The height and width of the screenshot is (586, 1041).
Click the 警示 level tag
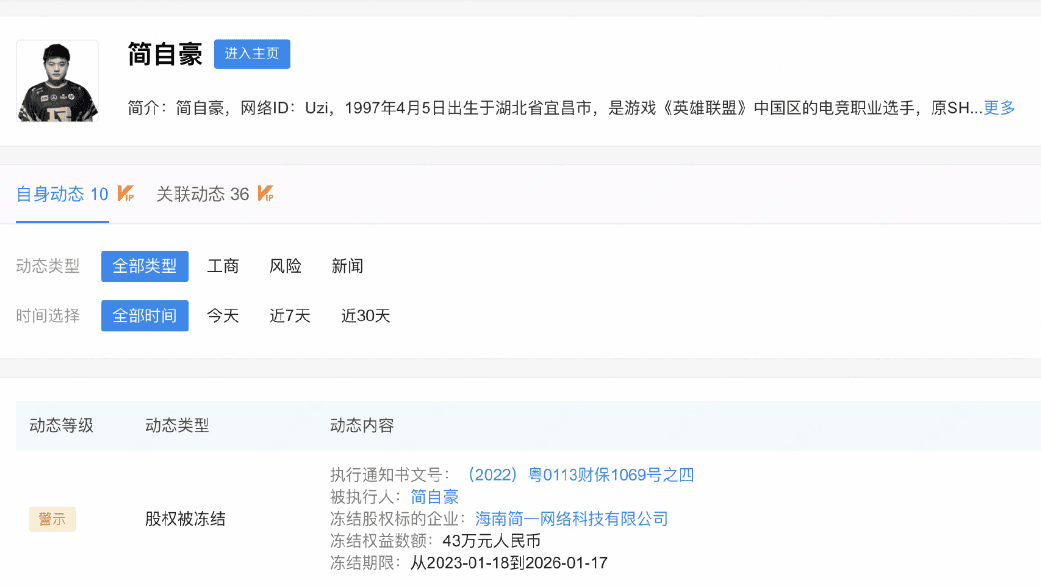pyautogui.click(x=52, y=519)
